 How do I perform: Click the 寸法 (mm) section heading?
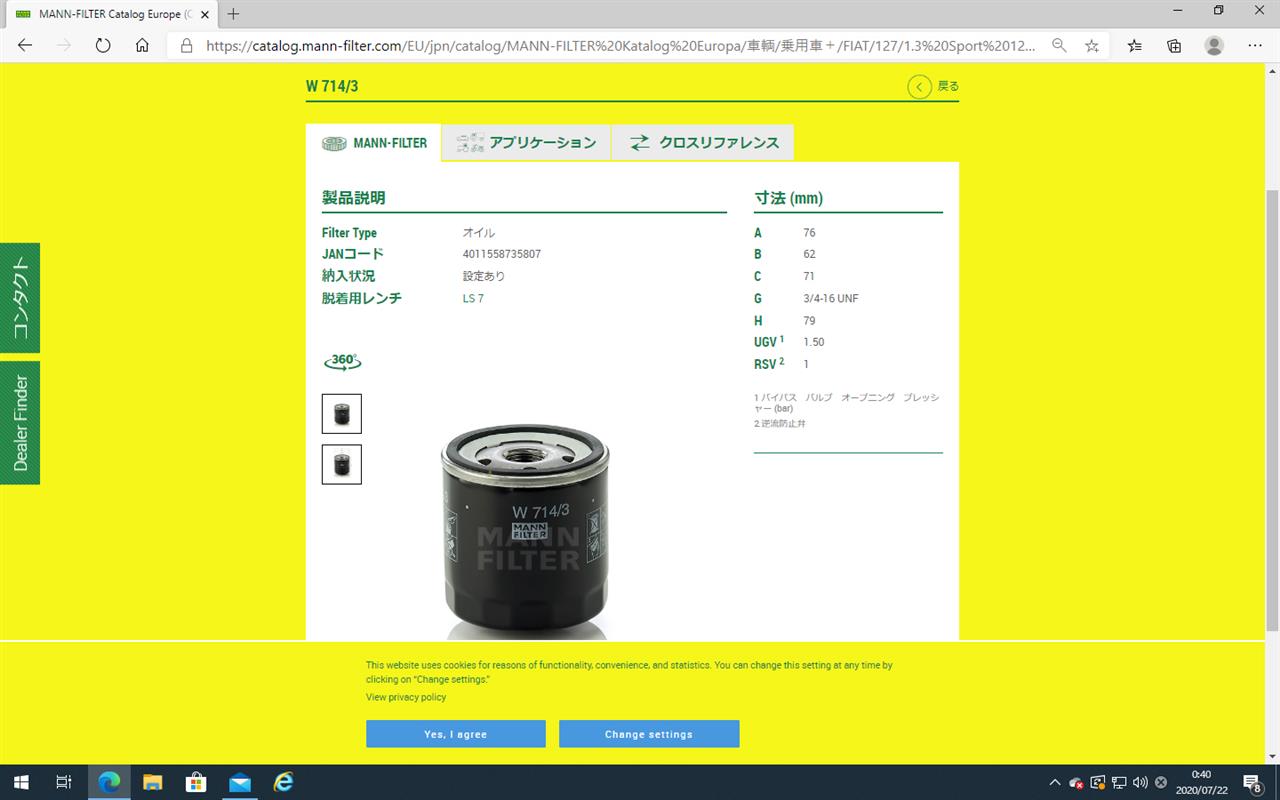789,198
